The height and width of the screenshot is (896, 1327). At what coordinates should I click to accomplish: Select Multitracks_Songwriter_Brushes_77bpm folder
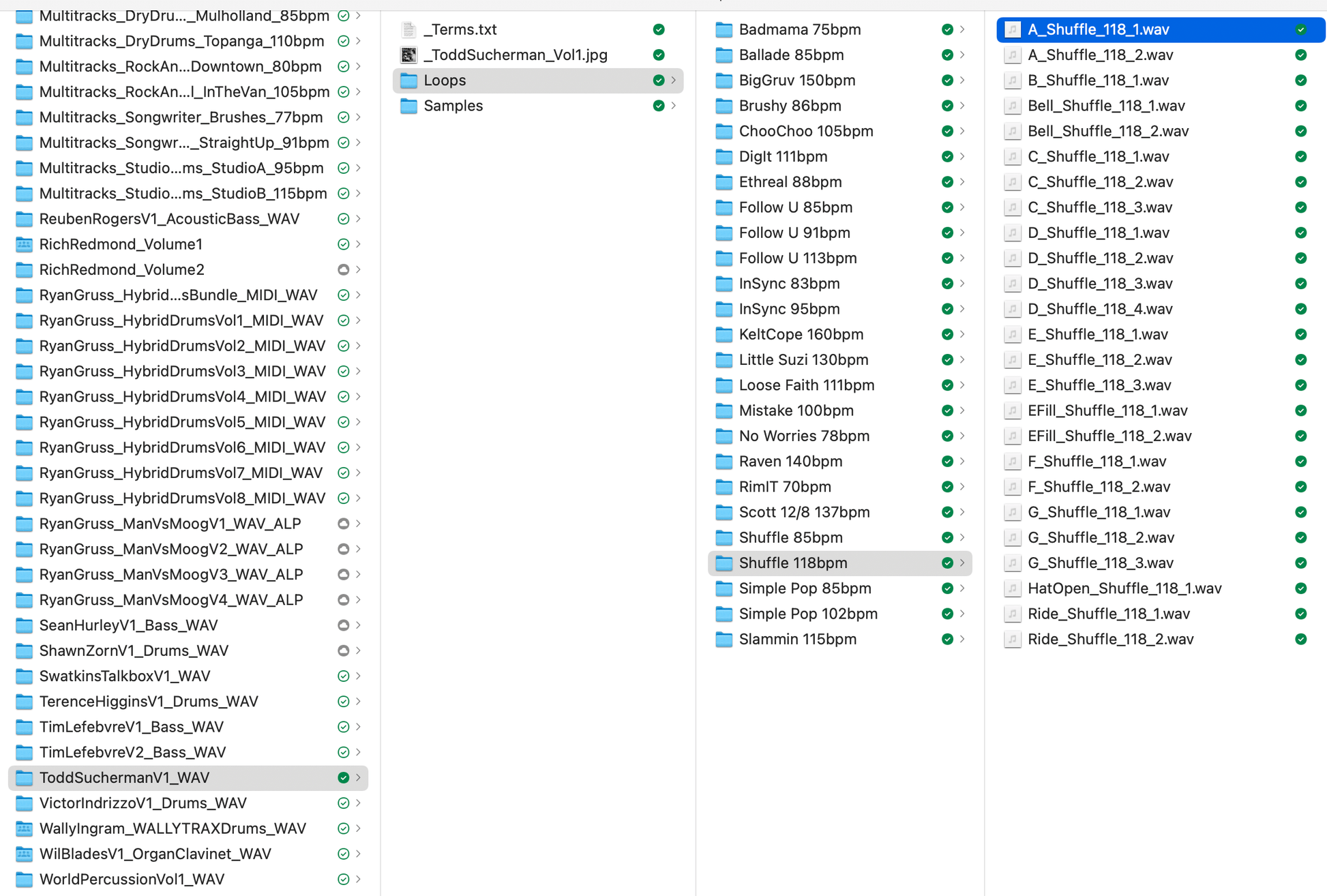(x=188, y=117)
